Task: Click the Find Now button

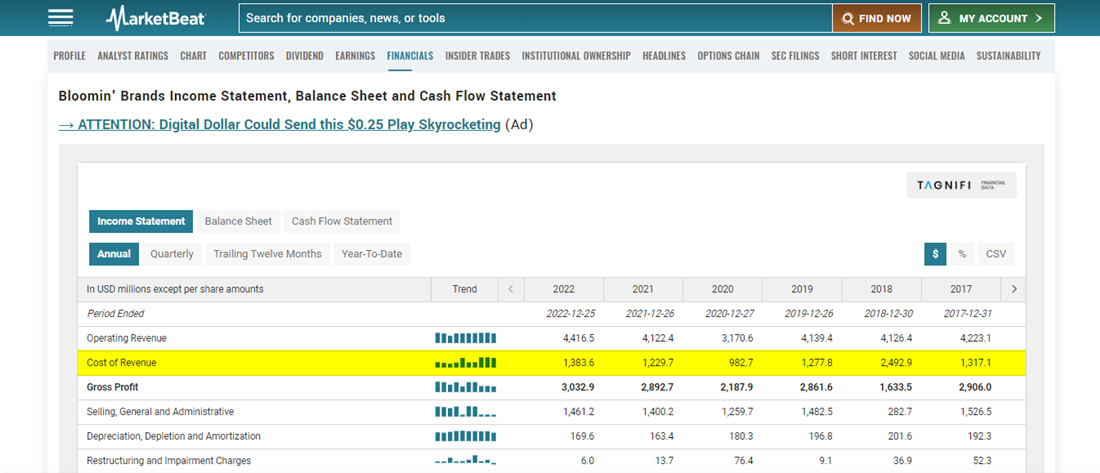Action: pyautogui.click(x=876, y=18)
